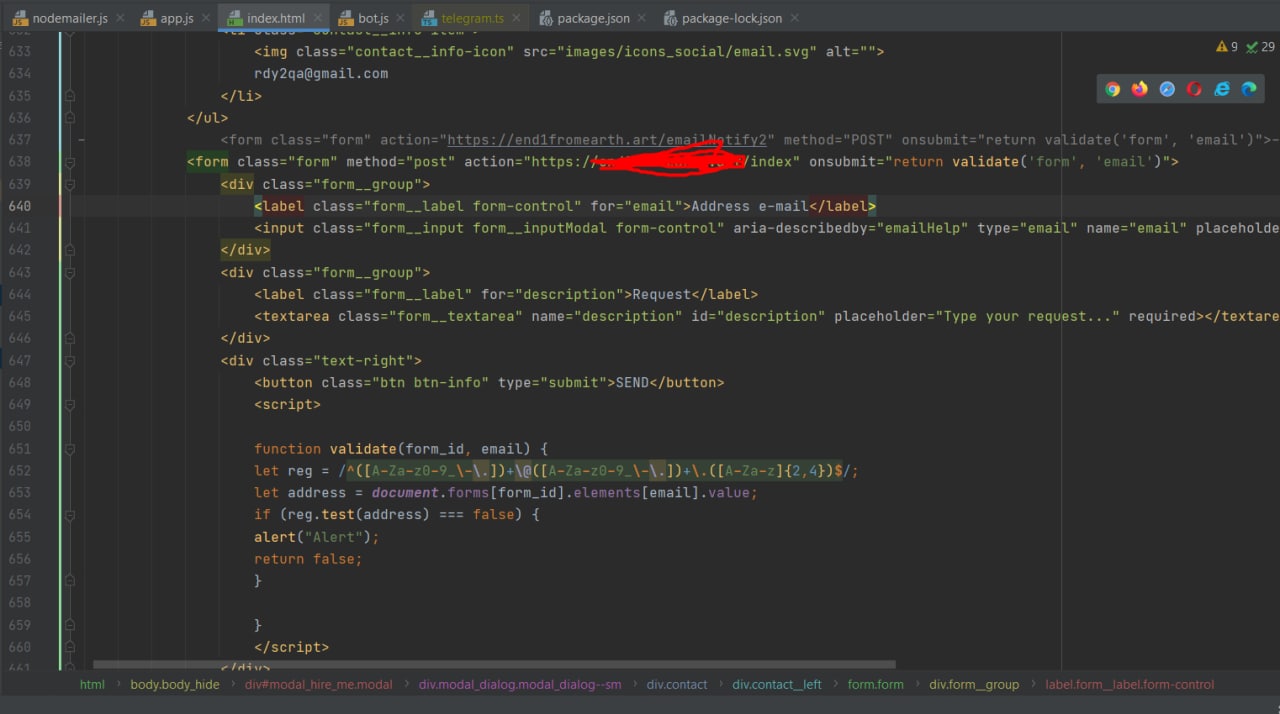Click the end1fromearth.art URL on line 637
Viewport: 1280px width, 714px height.
pyautogui.click(x=607, y=140)
